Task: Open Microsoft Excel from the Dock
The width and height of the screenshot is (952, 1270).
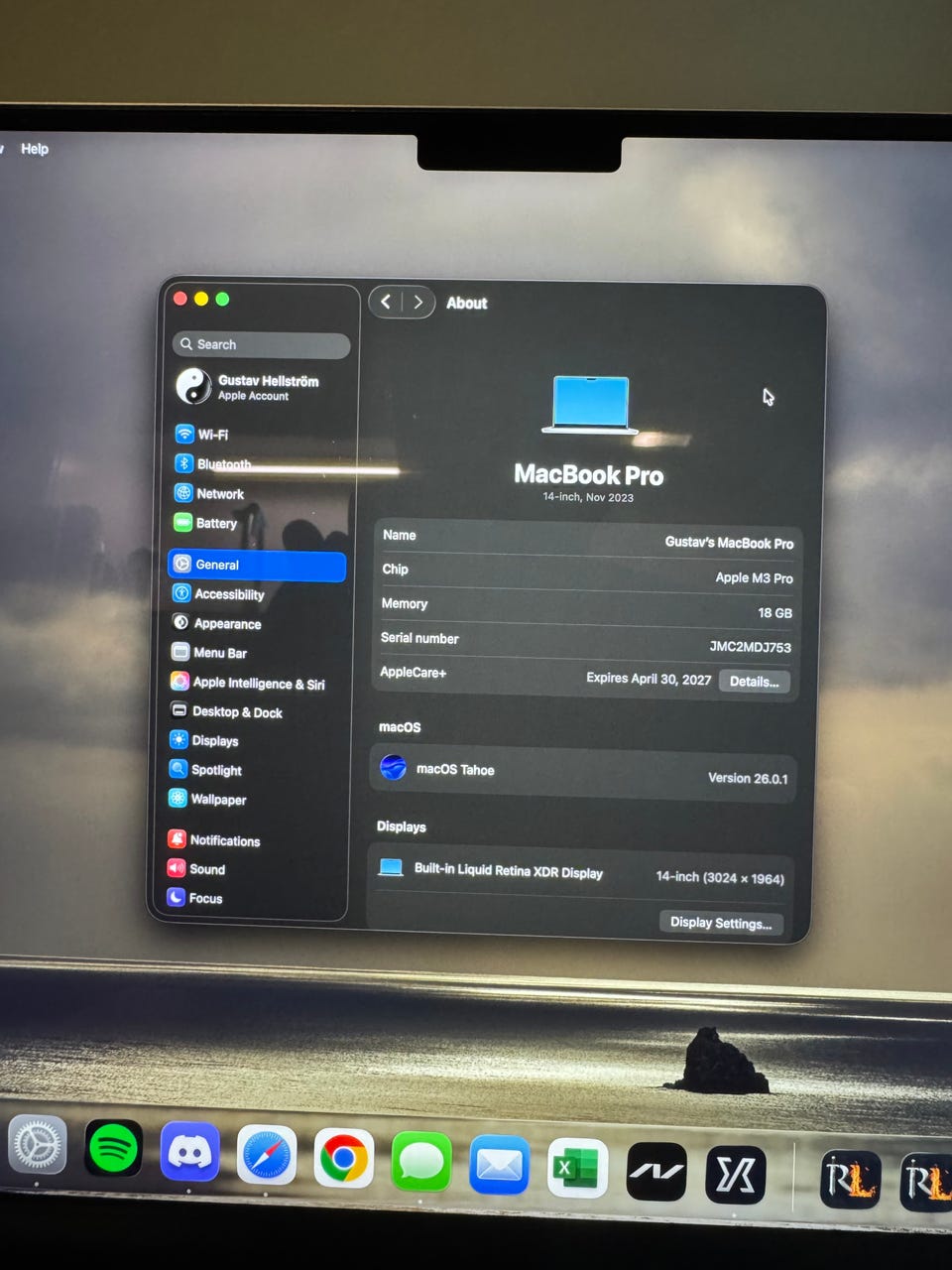Action: click(577, 1168)
